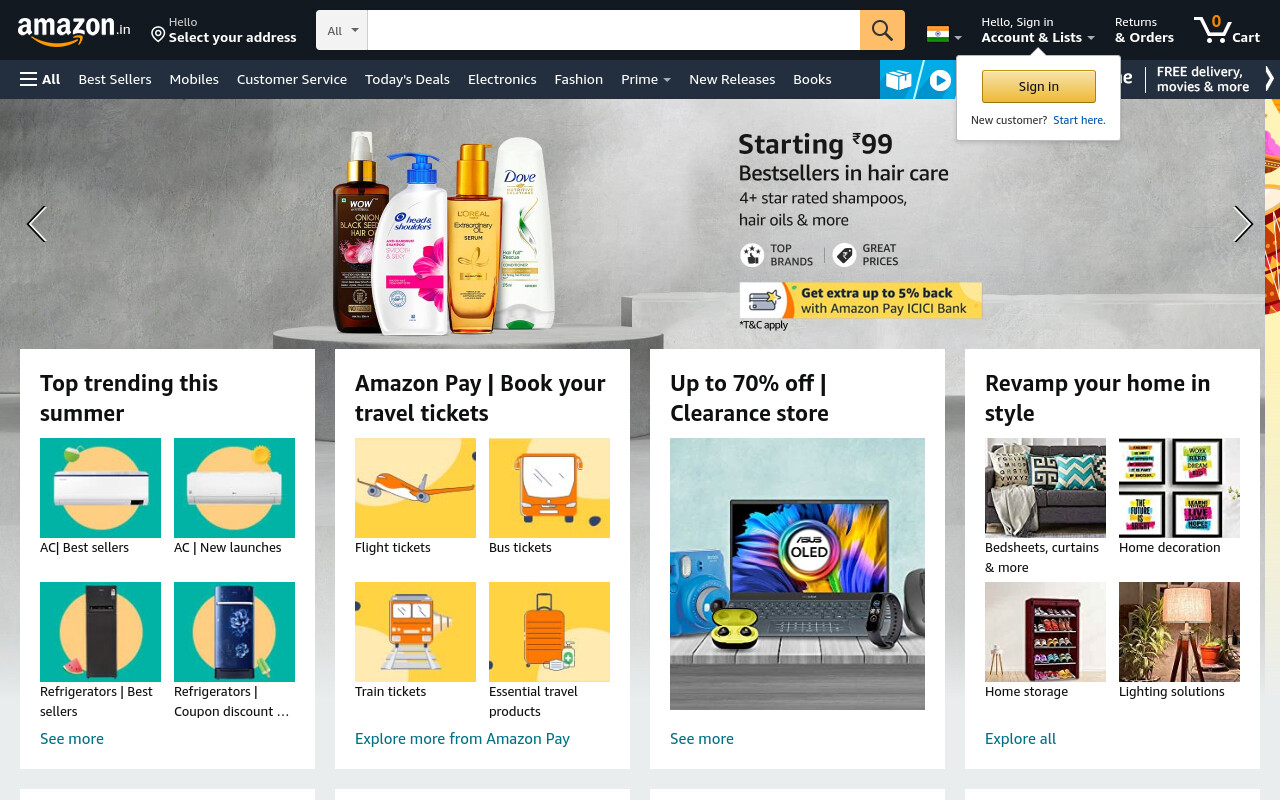This screenshot has width=1280, height=800.
Task: Click the Amazon.in logo
Action: point(74,31)
